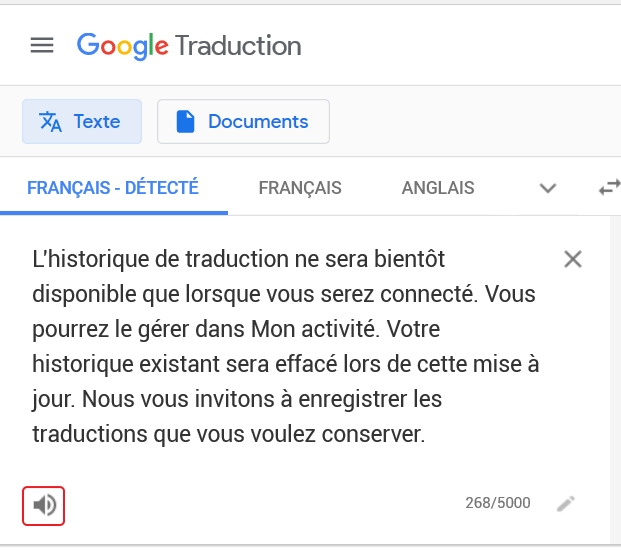Screen dimensions: 621x551
Task: Click the vertical scrollbar beside text box
Action: coord(615,380)
